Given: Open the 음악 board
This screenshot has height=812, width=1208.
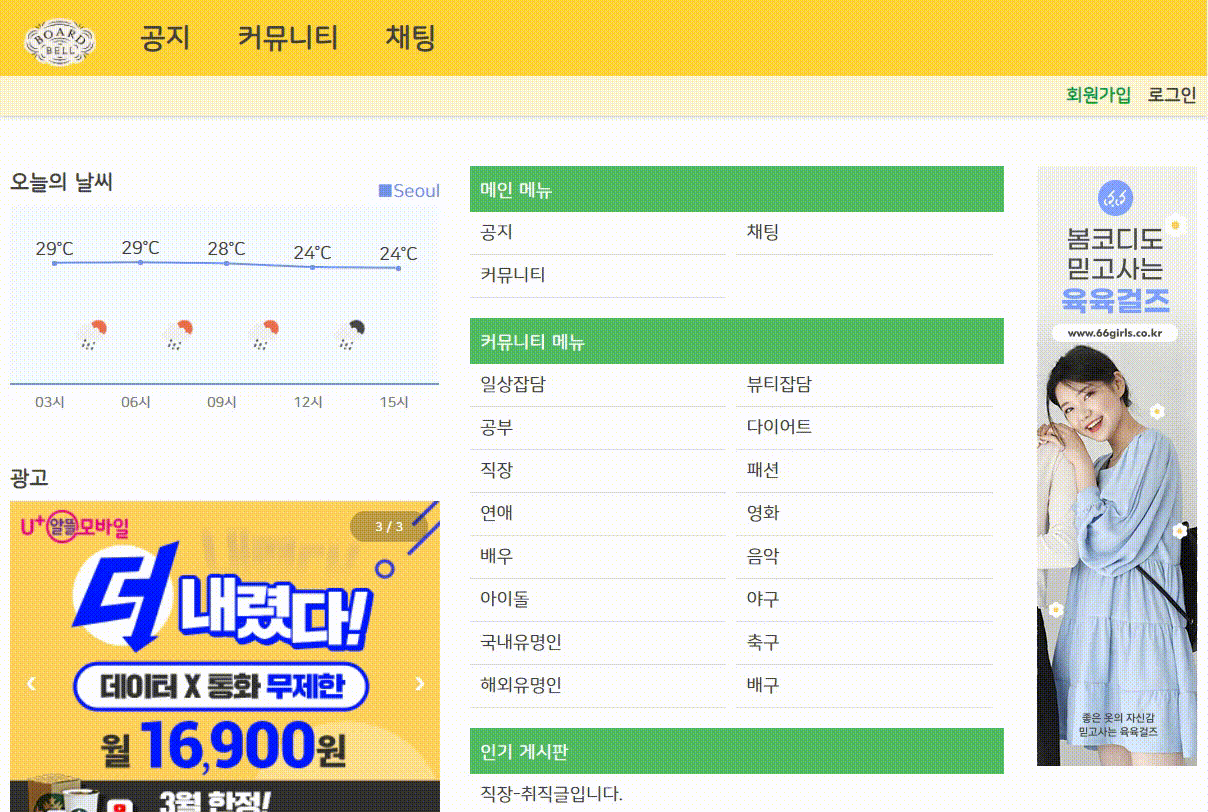Looking at the screenshot, I should (x=865, y=557).
